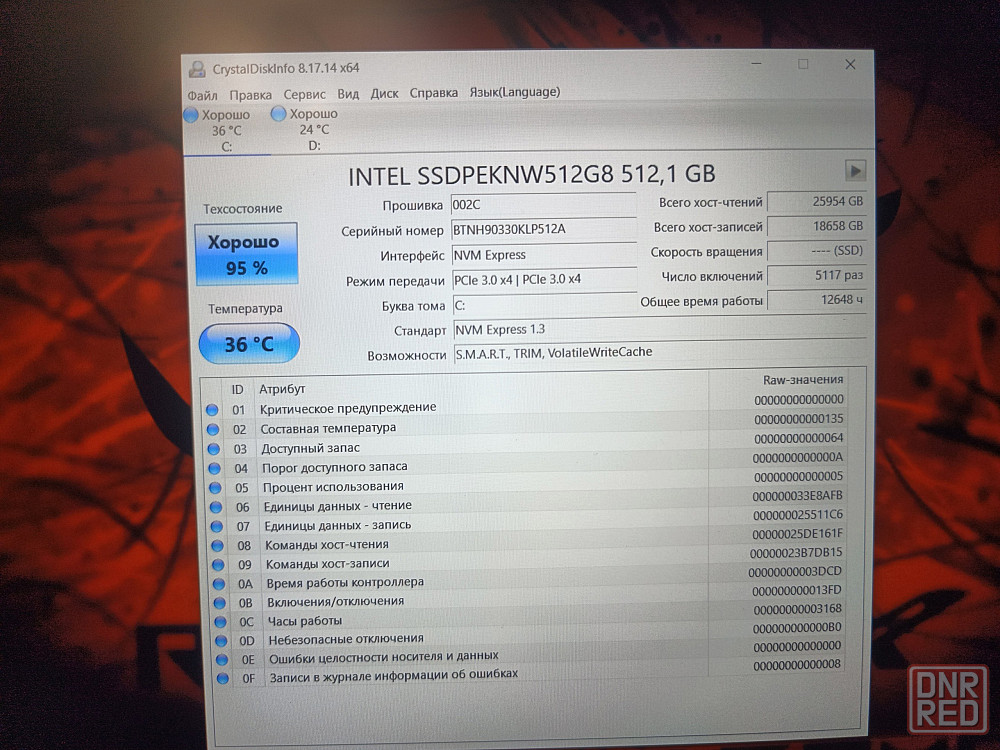
Task: Select the C: disk tab at 36 °C
Action: point(226,131)
